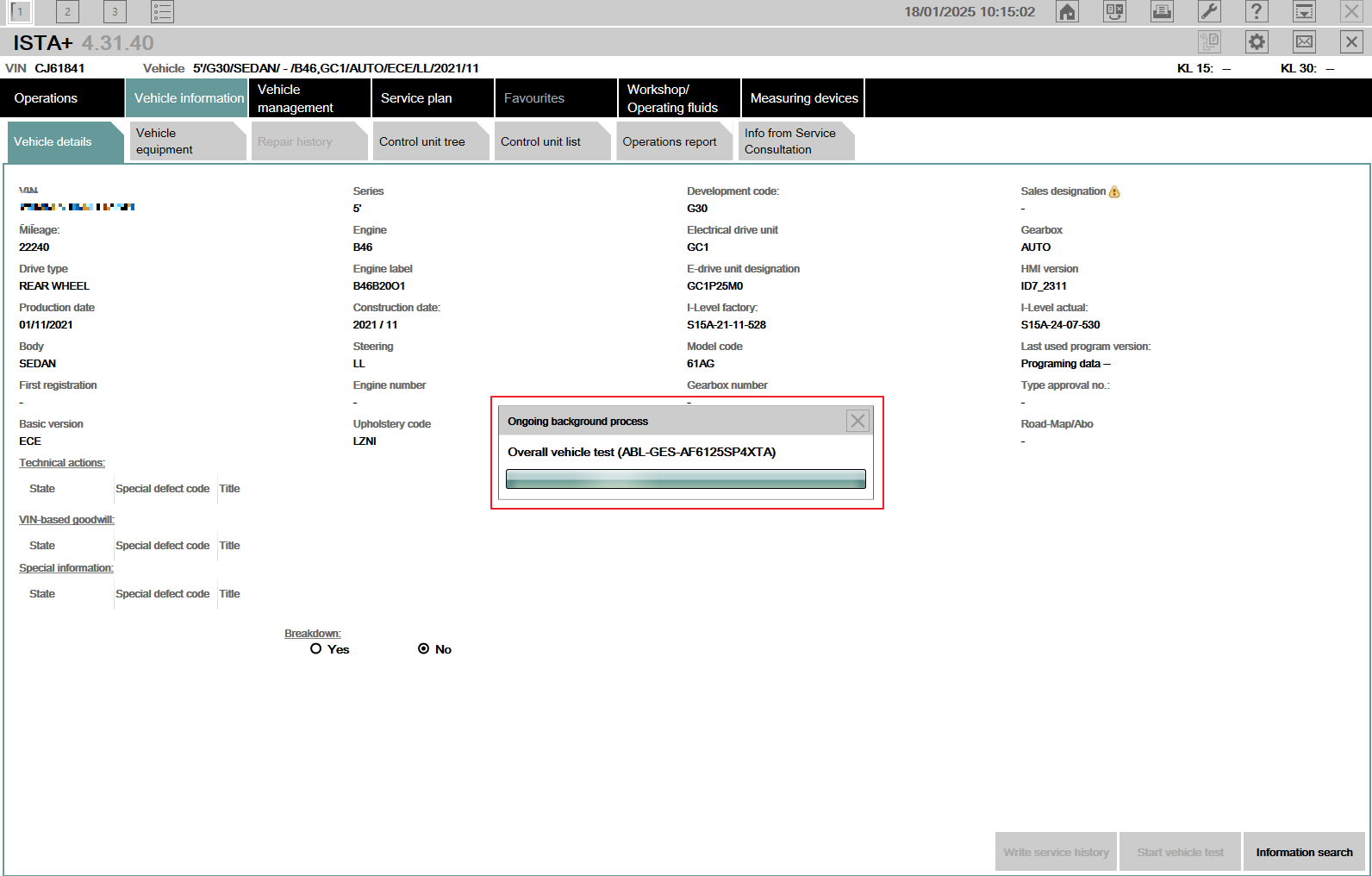Click the Breakdown label
The image size is (1372, 876).
pyautogui.click(x=313, y=634)
